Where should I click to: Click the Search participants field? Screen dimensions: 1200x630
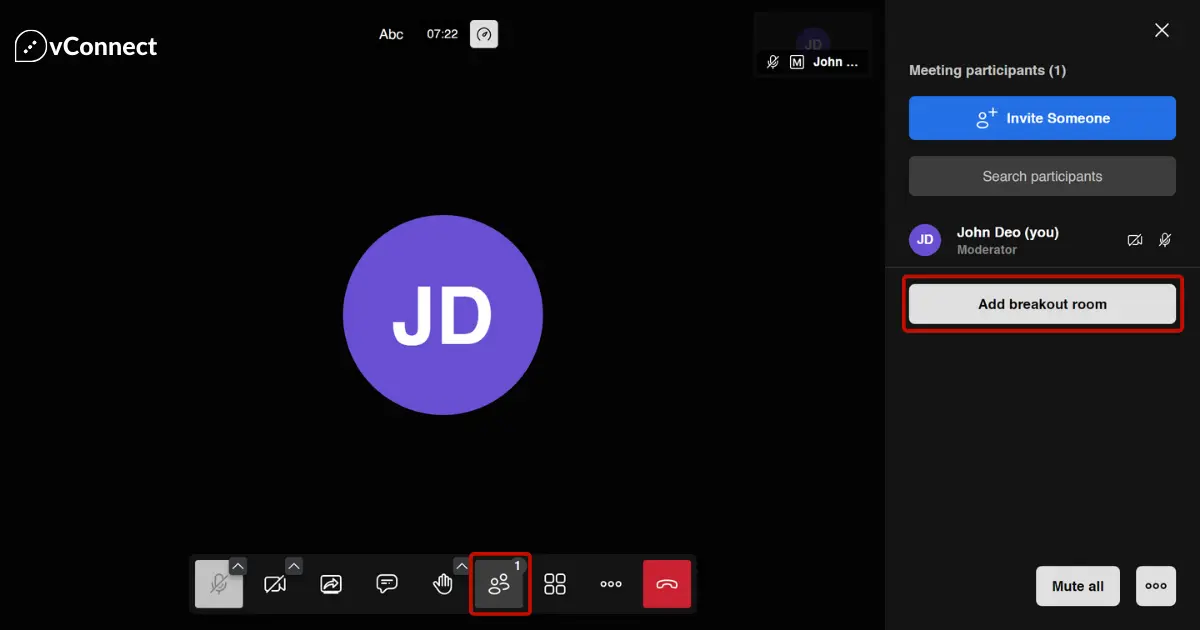coord(1042,176)
